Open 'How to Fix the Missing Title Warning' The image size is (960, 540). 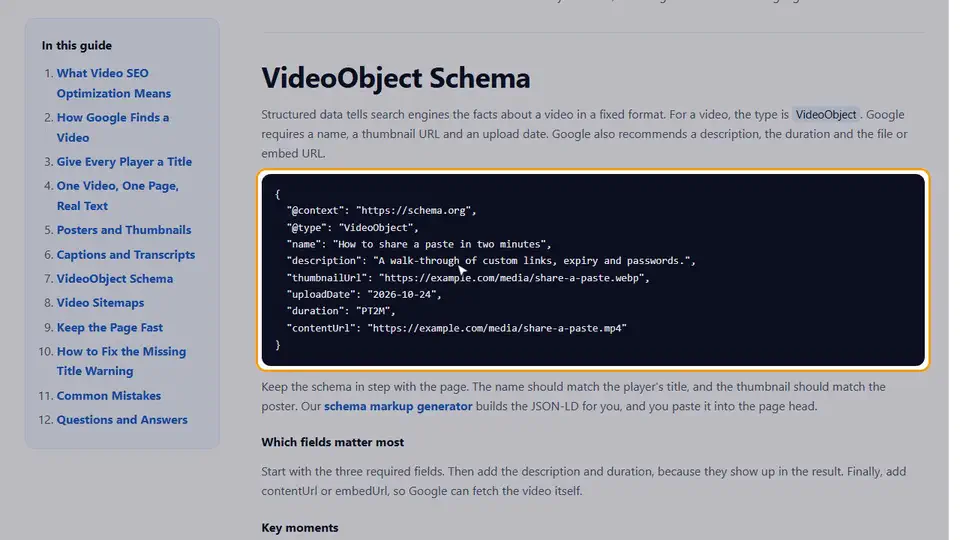click(121, 361)
